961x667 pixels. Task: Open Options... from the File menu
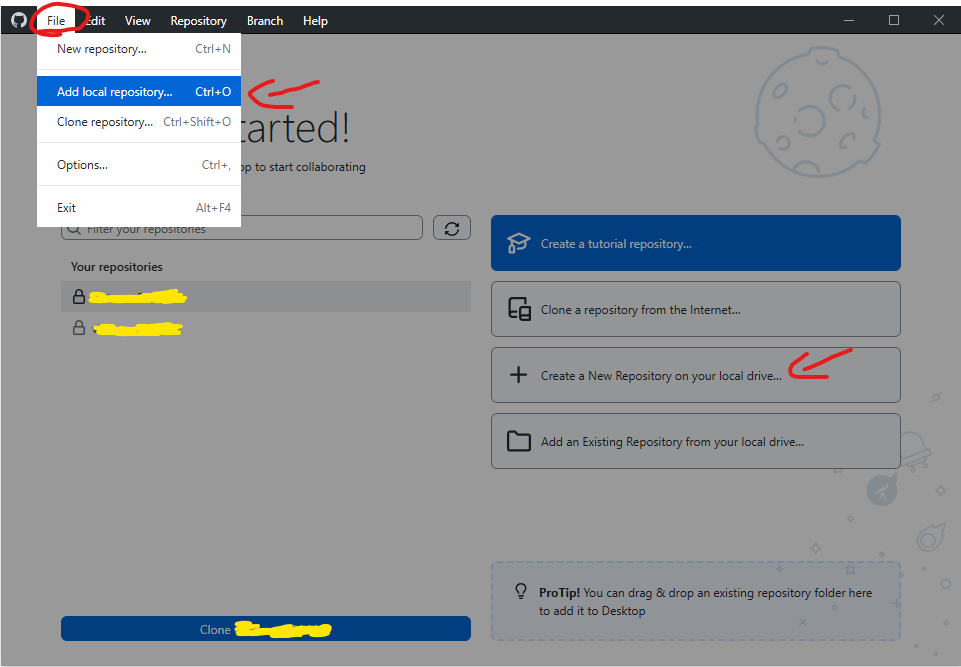(x=139, y=164)
